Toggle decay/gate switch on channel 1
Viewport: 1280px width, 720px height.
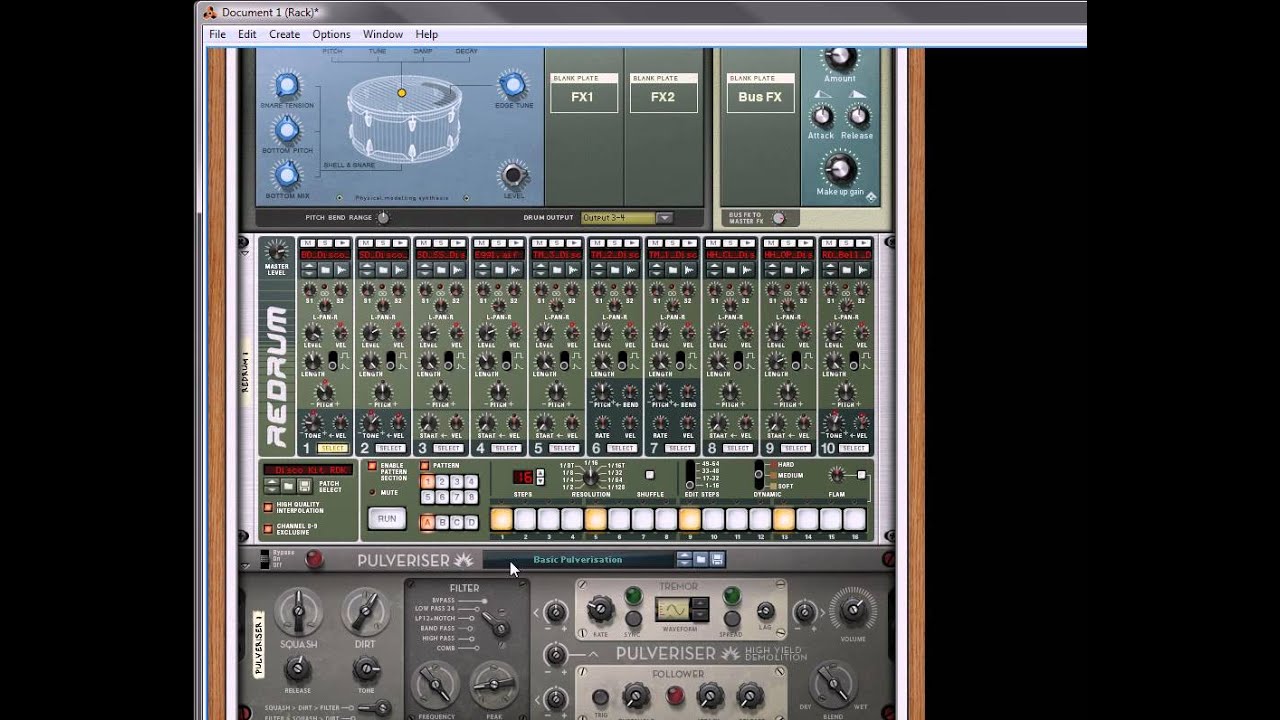pos(333,361)
